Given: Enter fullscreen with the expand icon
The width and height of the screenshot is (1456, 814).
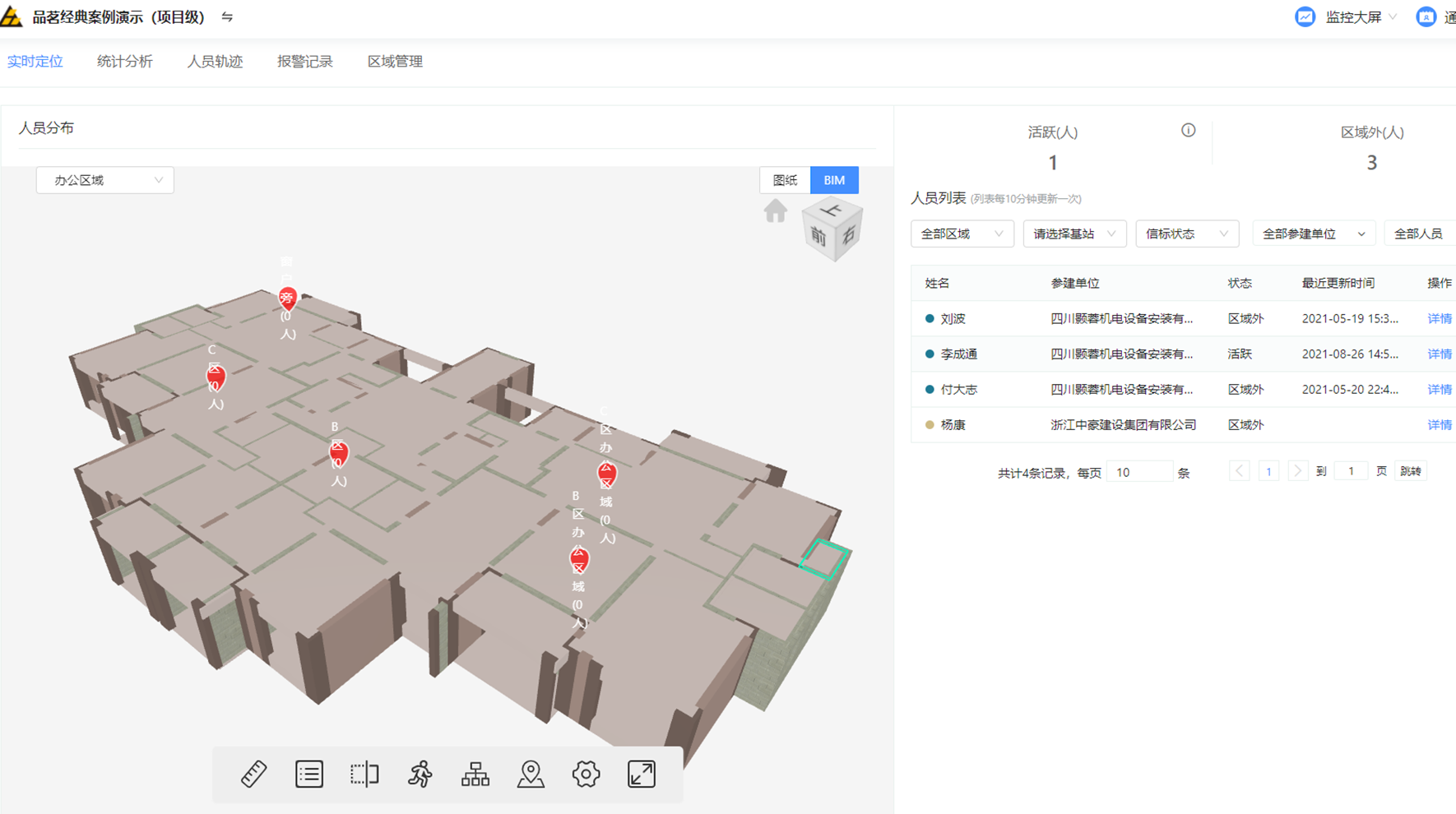Looking at the screenshot, I should coord(642,774).
